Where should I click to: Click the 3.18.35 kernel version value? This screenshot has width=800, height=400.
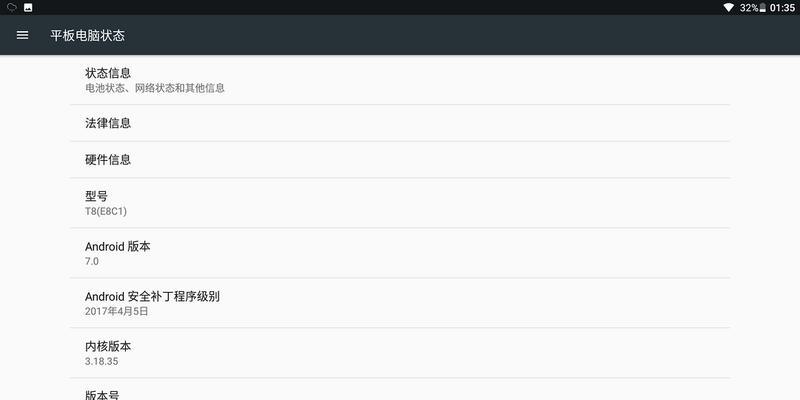point(102,361)
